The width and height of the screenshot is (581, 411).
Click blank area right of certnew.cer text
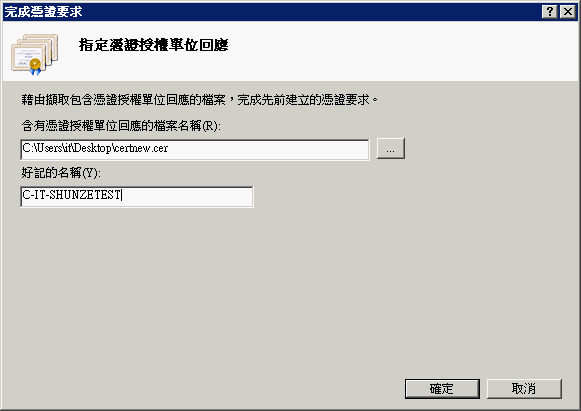(267, 150)
